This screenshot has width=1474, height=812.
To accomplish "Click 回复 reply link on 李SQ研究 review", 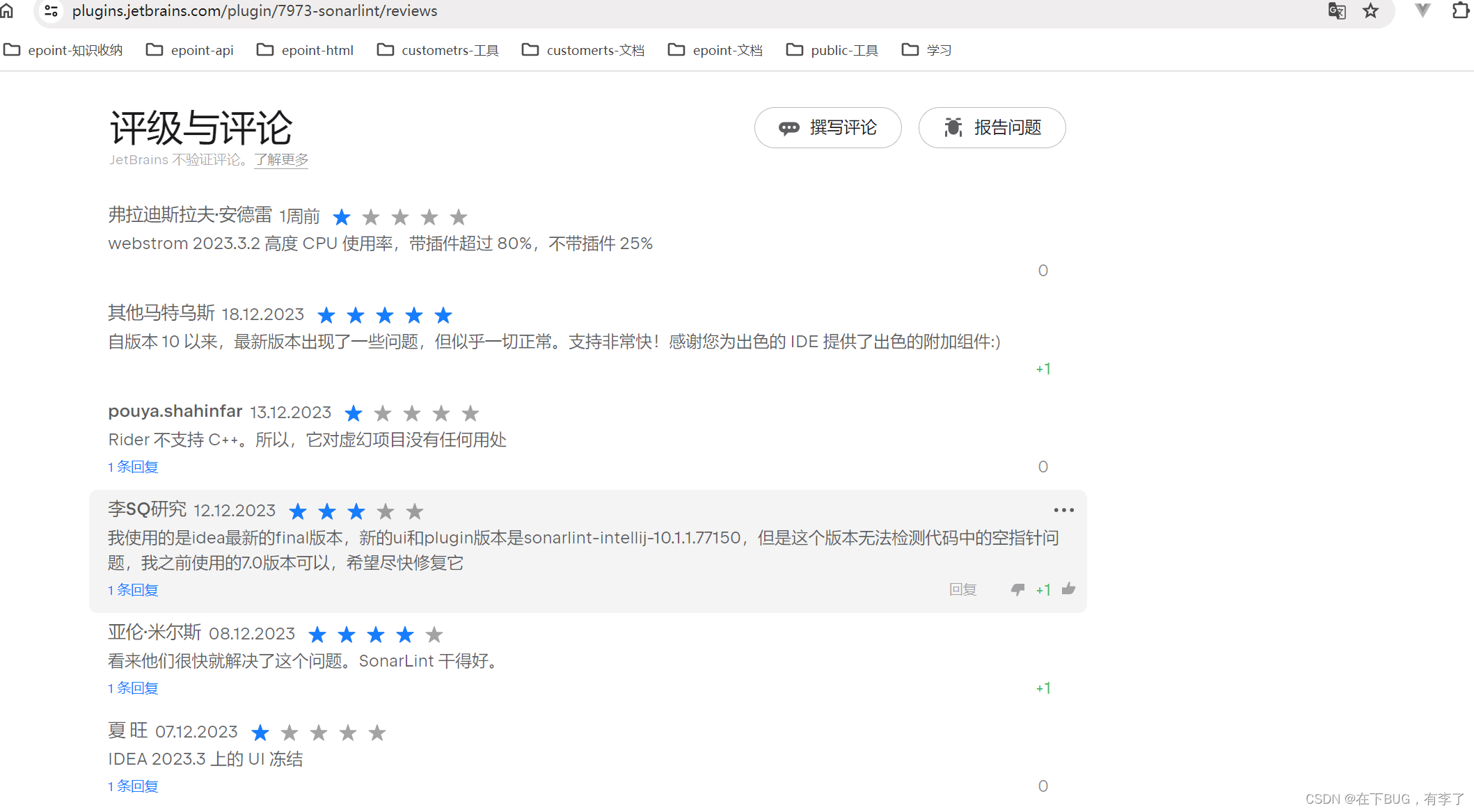I will (962, 590).
